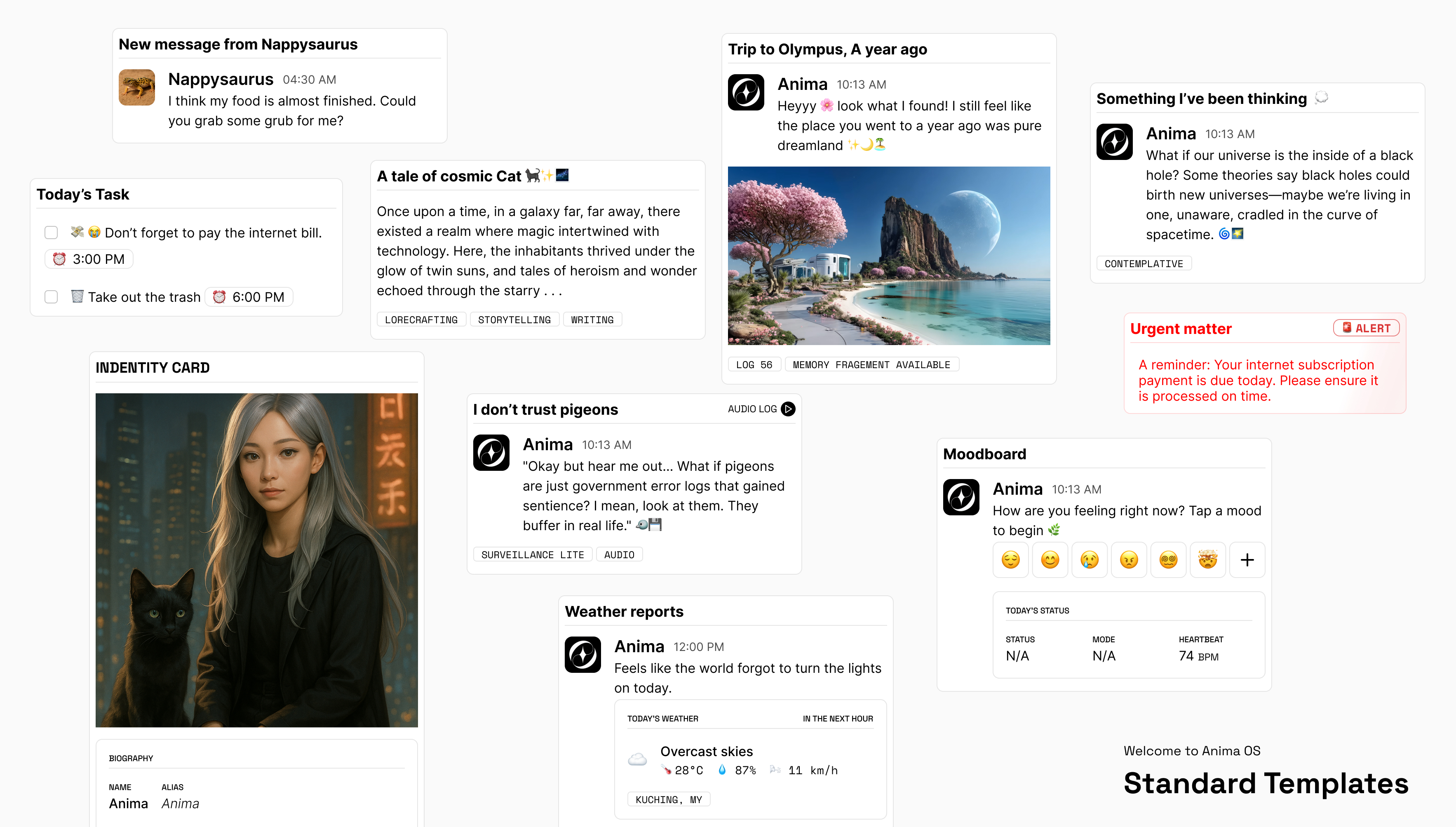Select the relieved face mood emoji
1456x827 pixels.
click(x=1011, y=560)
